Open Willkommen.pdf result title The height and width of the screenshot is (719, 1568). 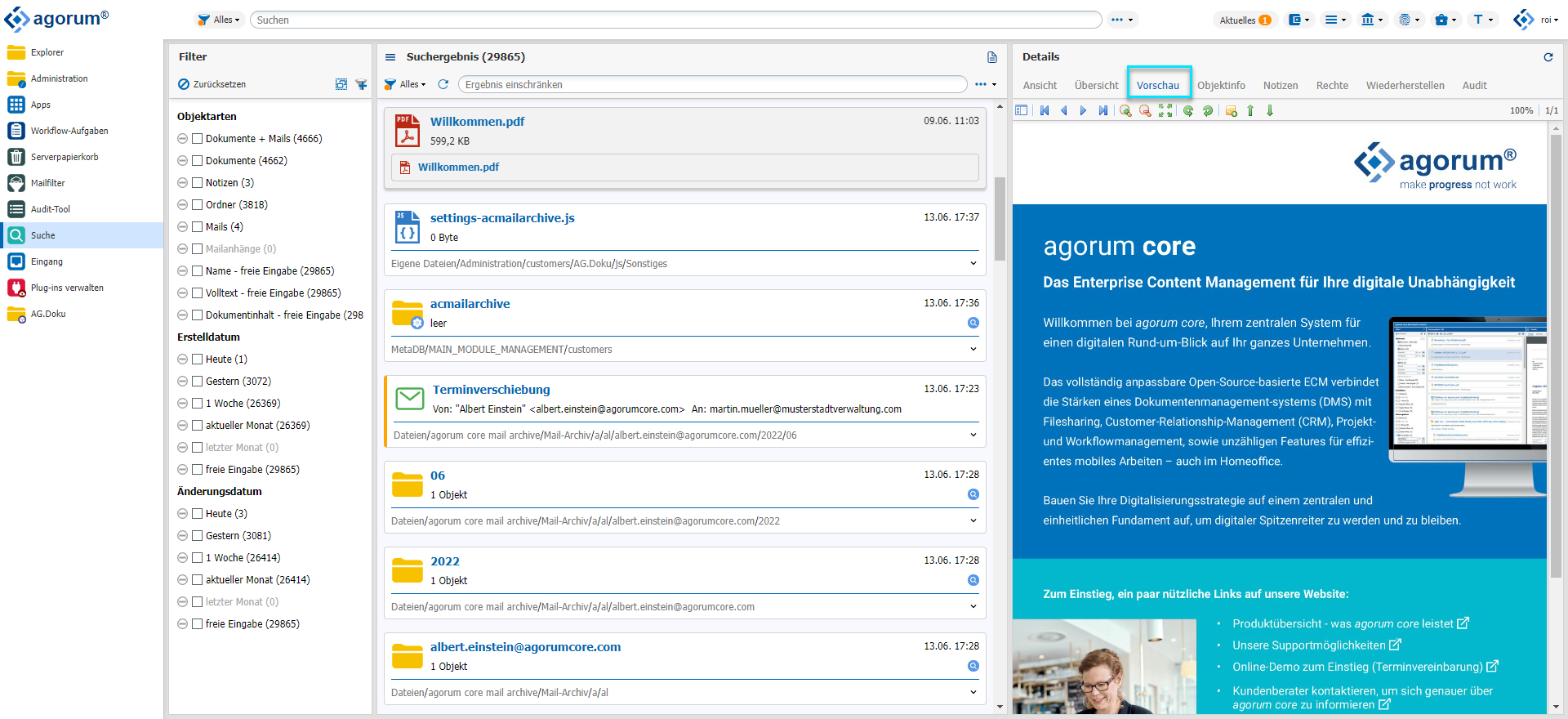click(x=477, y=121)
